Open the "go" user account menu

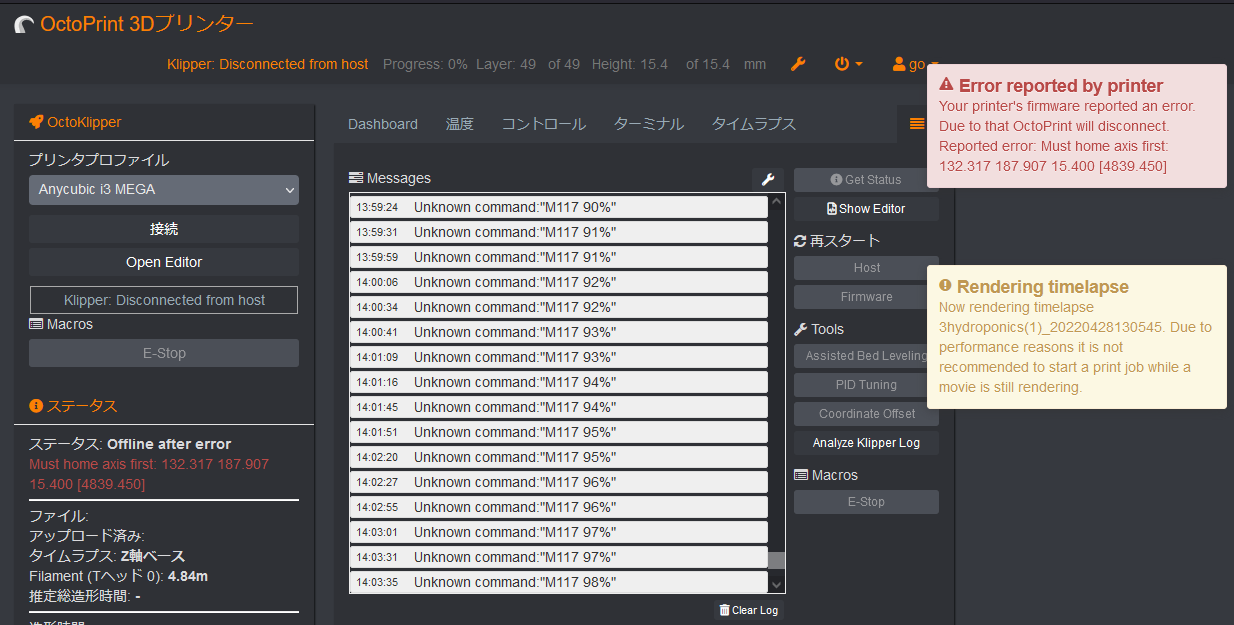tap(915, 64)
